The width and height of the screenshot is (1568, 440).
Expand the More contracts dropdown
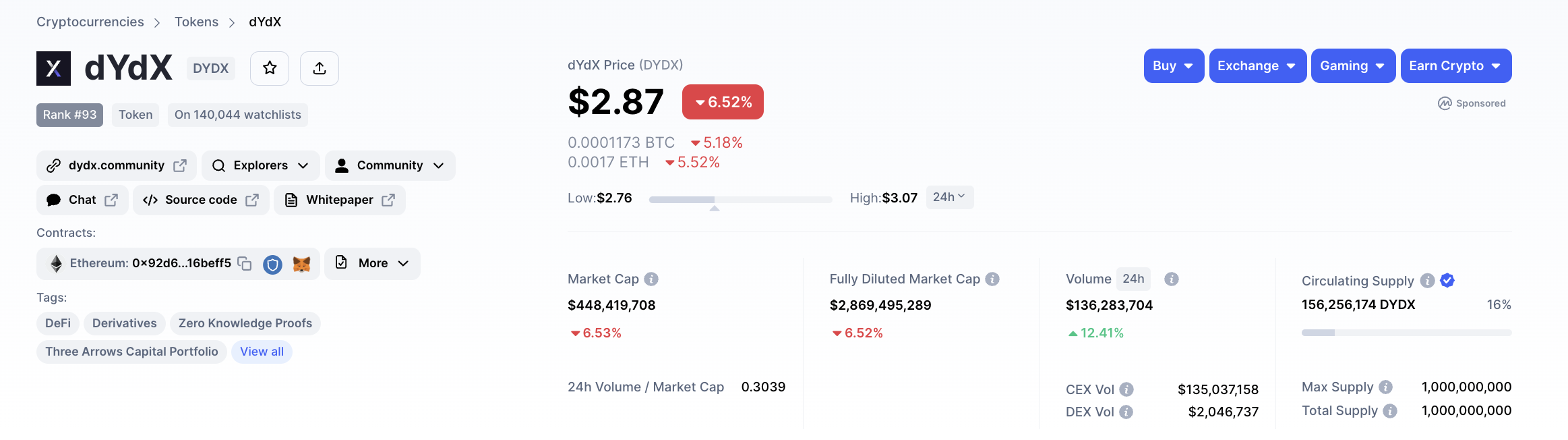click(373, 263)
